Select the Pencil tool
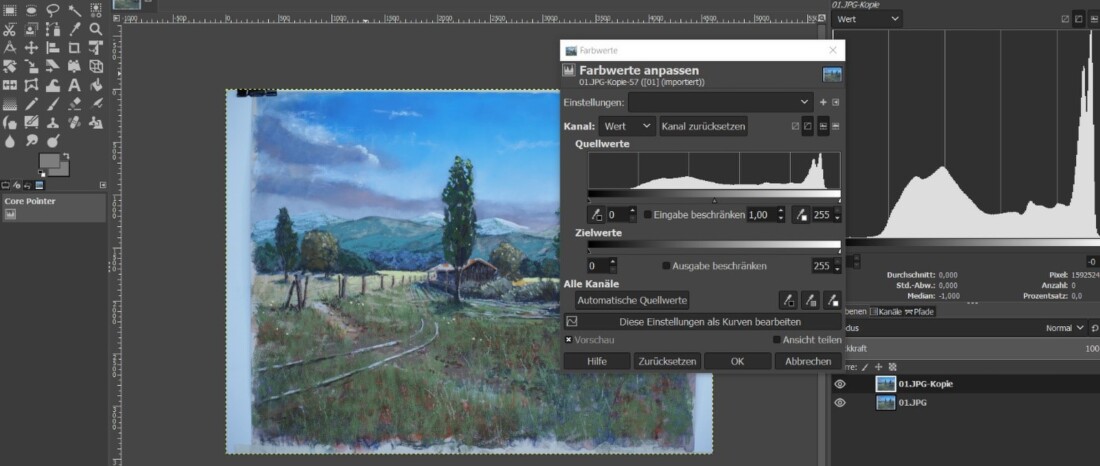This screenshot has width=1100, height=466. pyautogui.click(x=31, y=105)
